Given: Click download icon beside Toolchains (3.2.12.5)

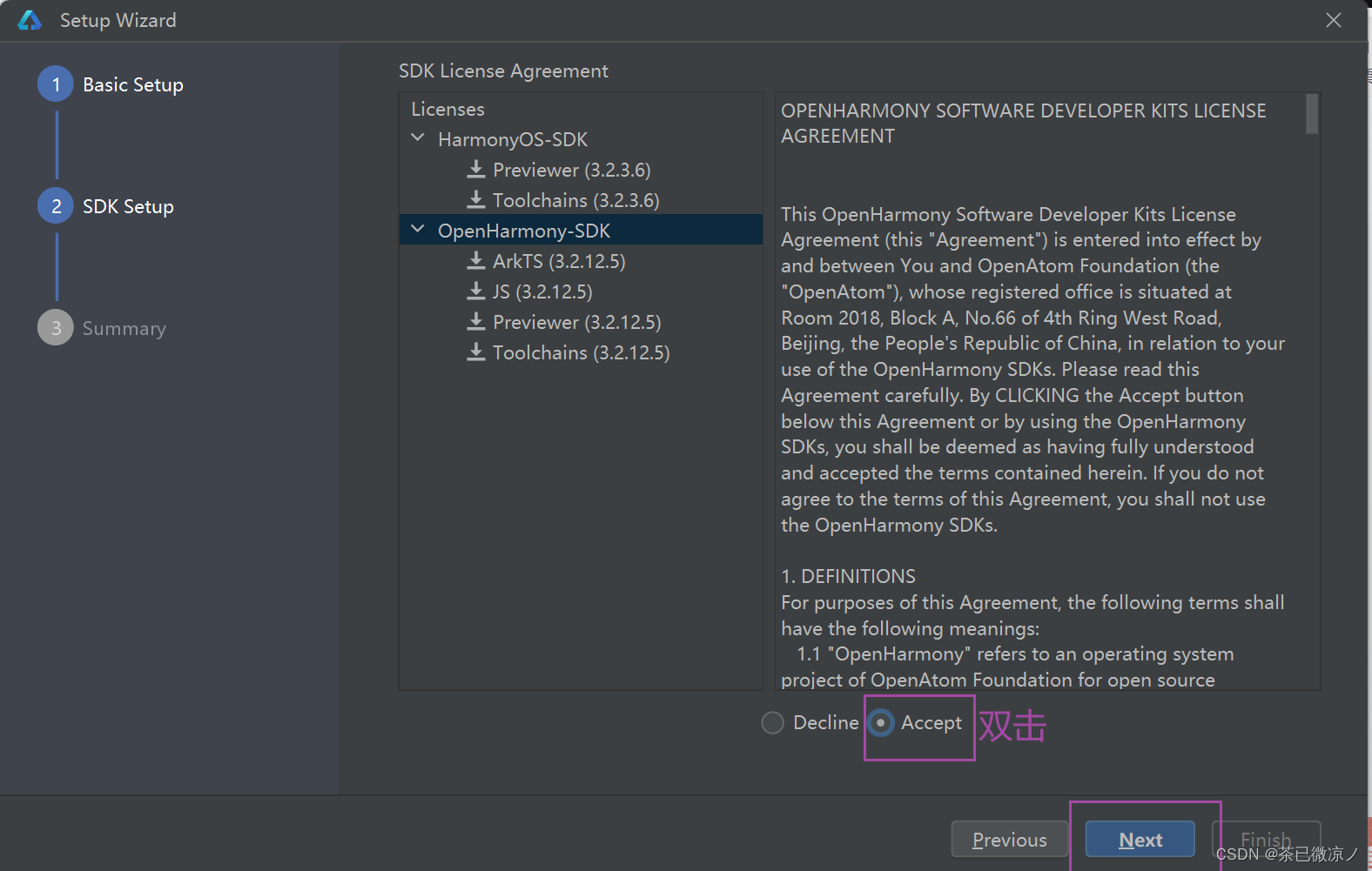Looking at the screenshot, I should [x=476, y=352].
